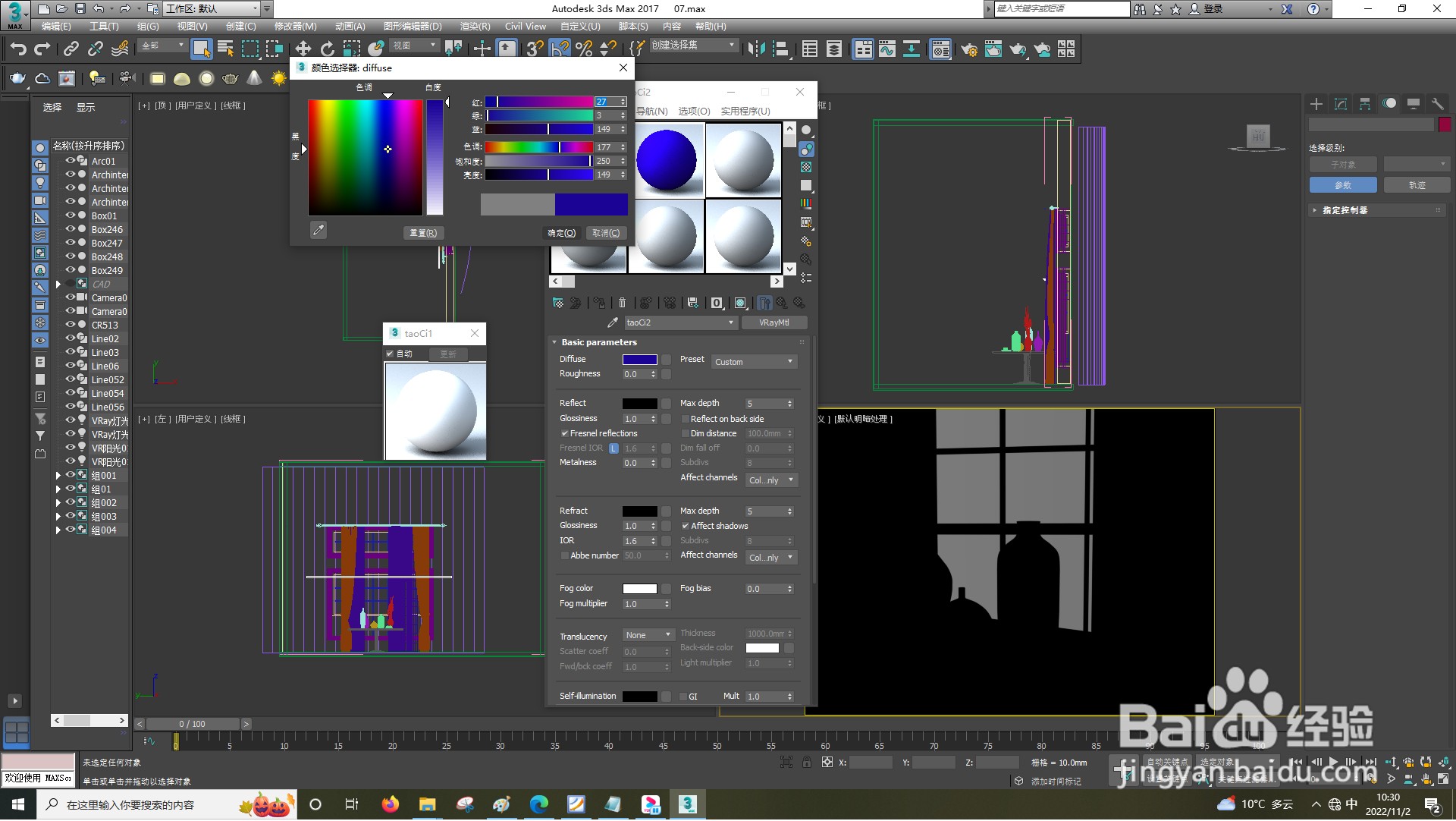Open the 修改器(M) menu
Screen dimensions: 1456x821
pyautogui.click(x=295, y=27)
